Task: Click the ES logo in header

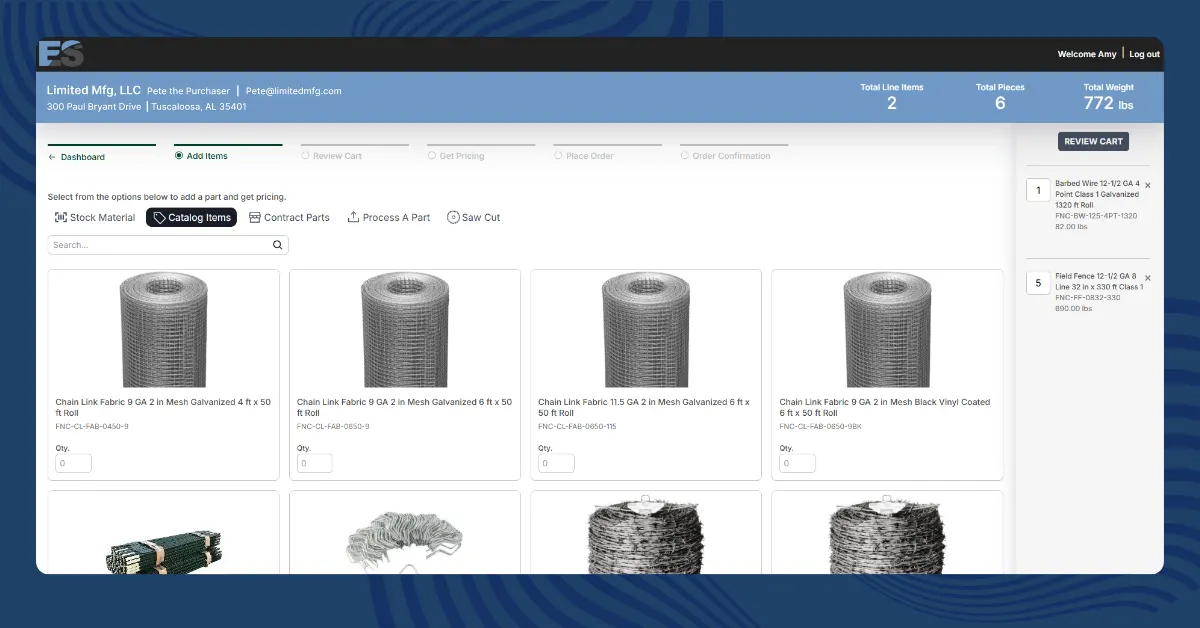Action: tap(61, 54)
